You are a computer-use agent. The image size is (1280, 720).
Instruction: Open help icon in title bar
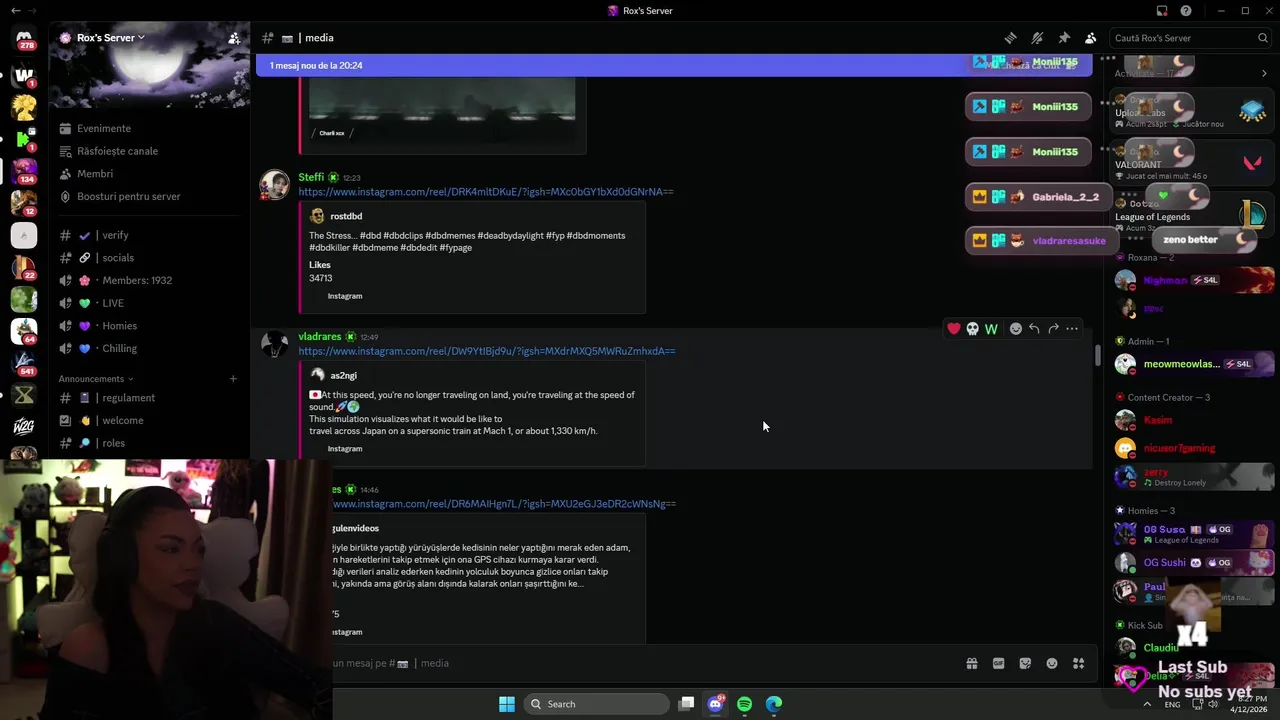(x=1186, y=11)
